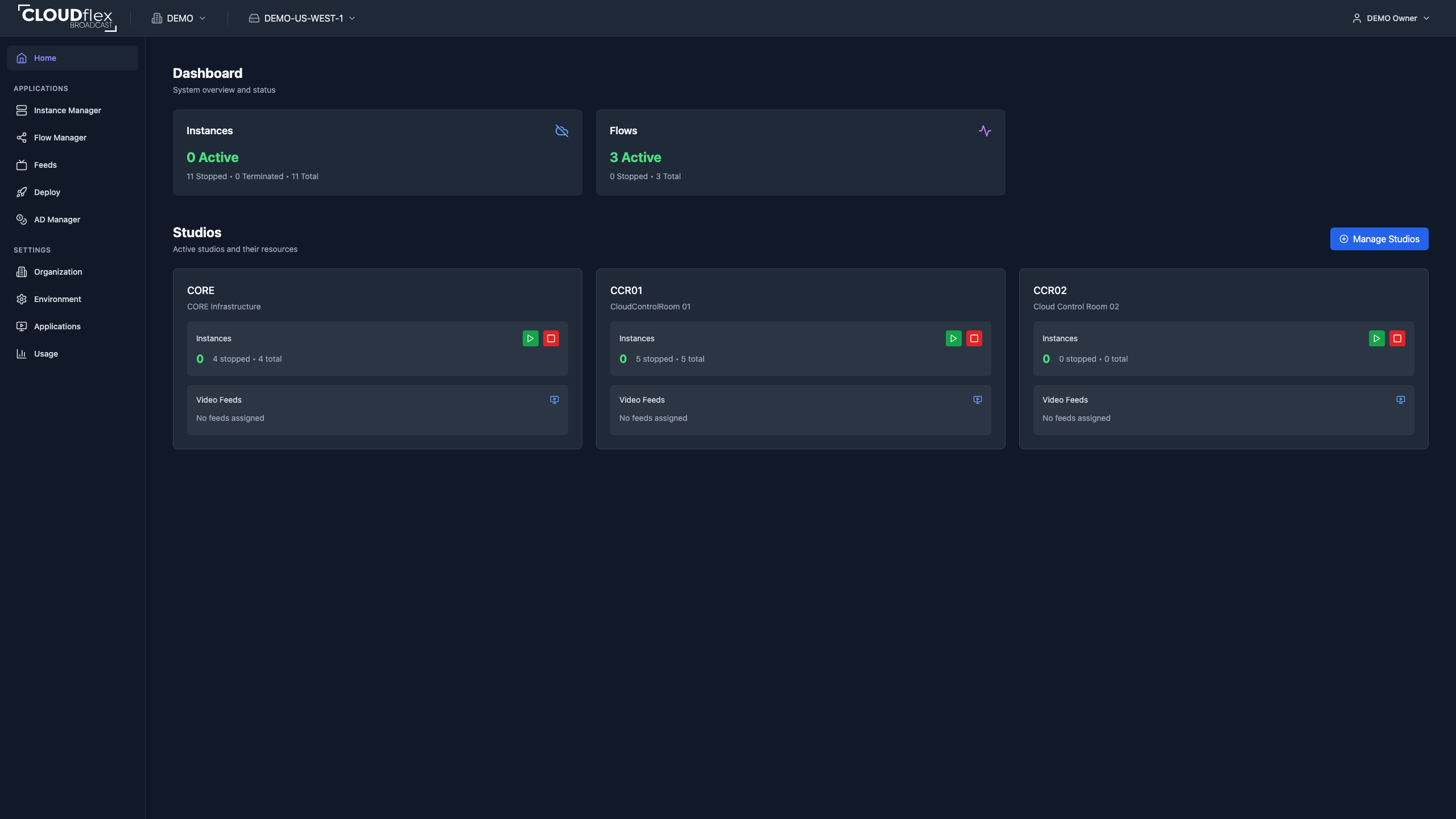The width and height of the screenshot is (1456, 819).
Task: Click the plus icon in Manage Studios
Action: (x=1344, y=239)
